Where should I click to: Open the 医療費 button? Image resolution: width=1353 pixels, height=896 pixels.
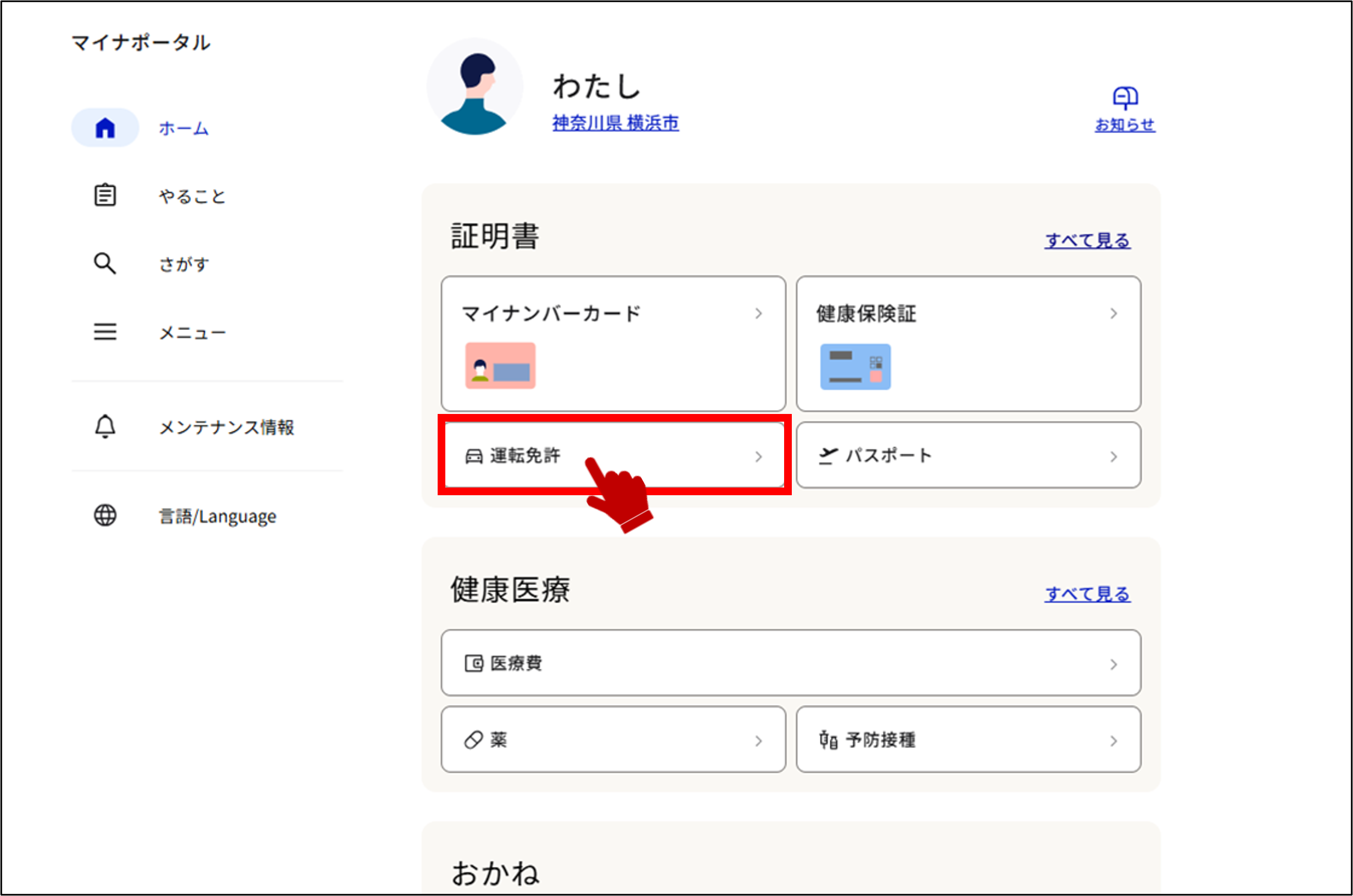[x=791, y=663]
